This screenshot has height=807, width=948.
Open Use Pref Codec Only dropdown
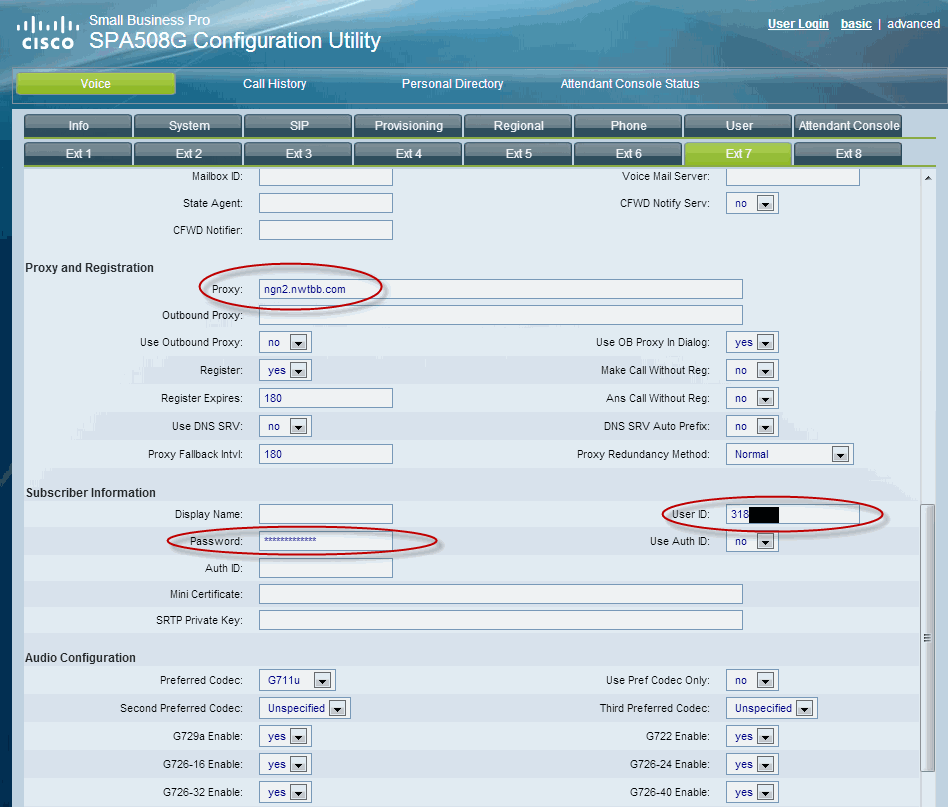752,680
